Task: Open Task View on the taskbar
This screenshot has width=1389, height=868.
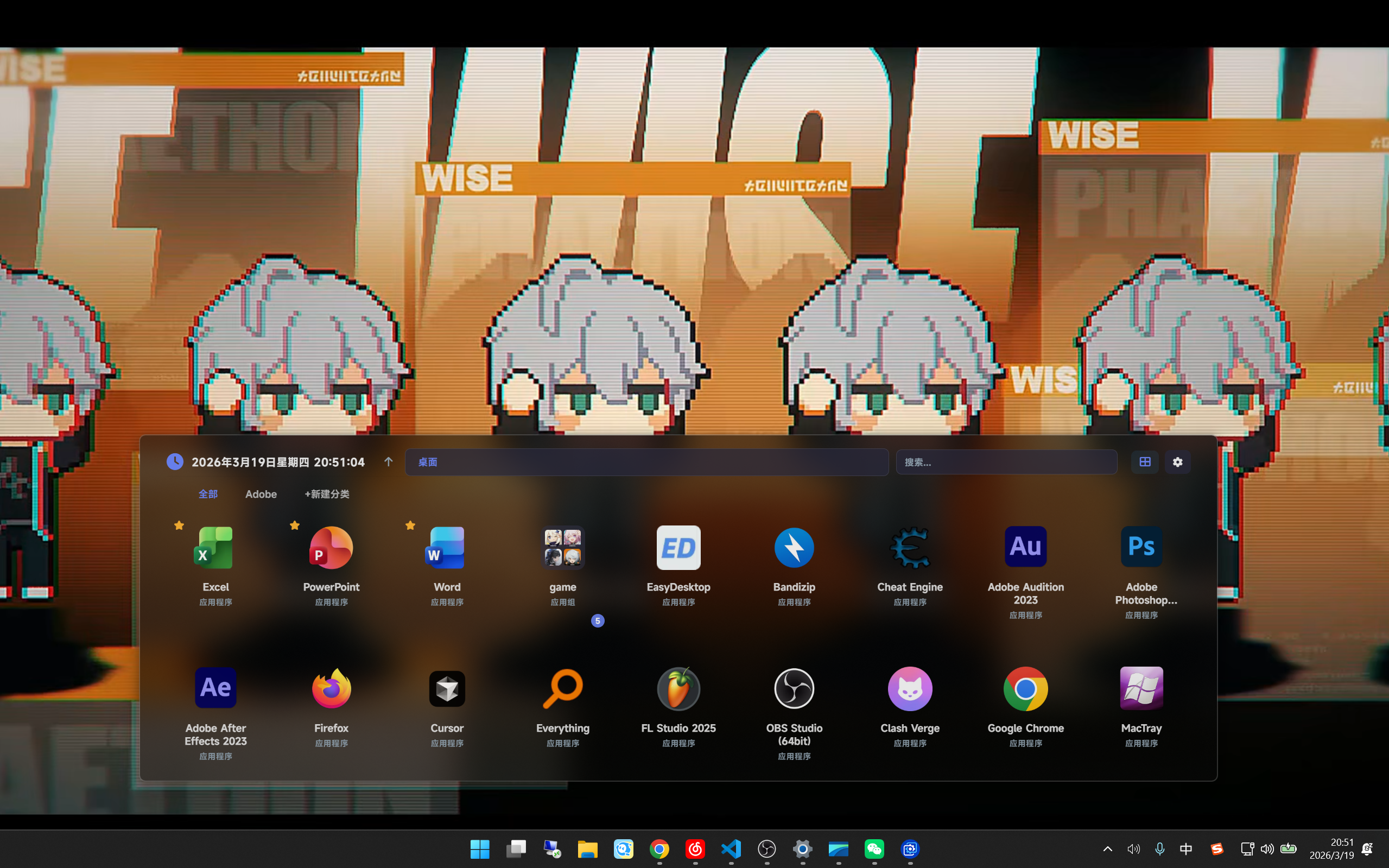Action: click(516, 849)
